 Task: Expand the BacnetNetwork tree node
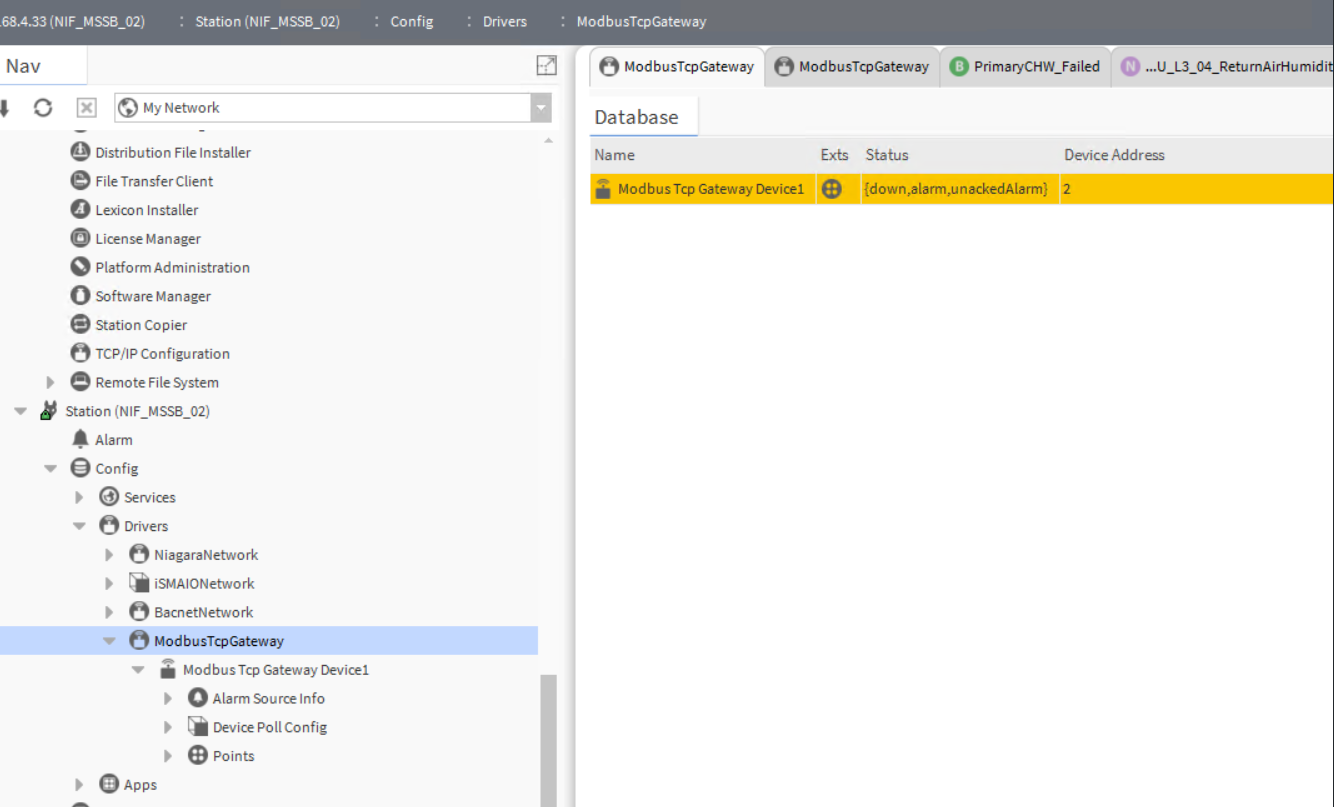pyautogui.click(x=109, y=612)
